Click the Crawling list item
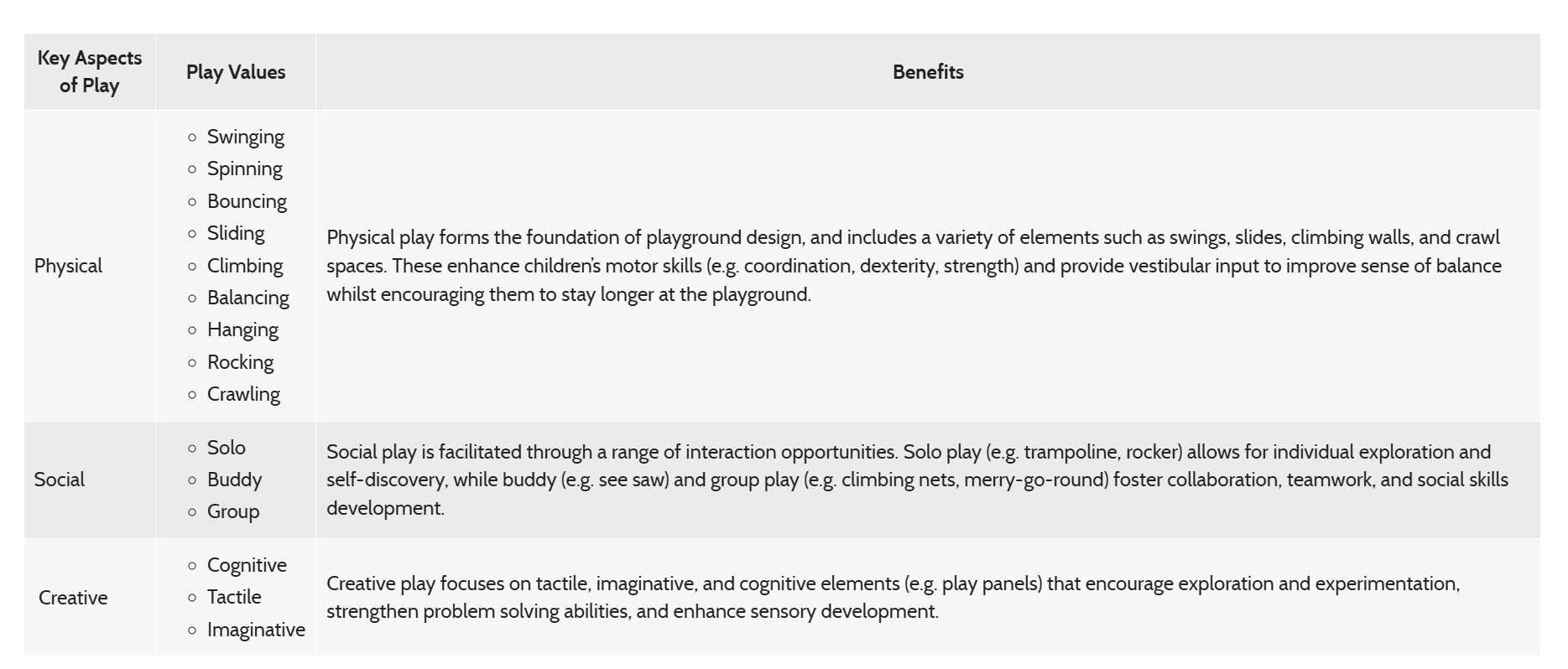Viewport: 1568px width, 669px height. coord(243,394)
